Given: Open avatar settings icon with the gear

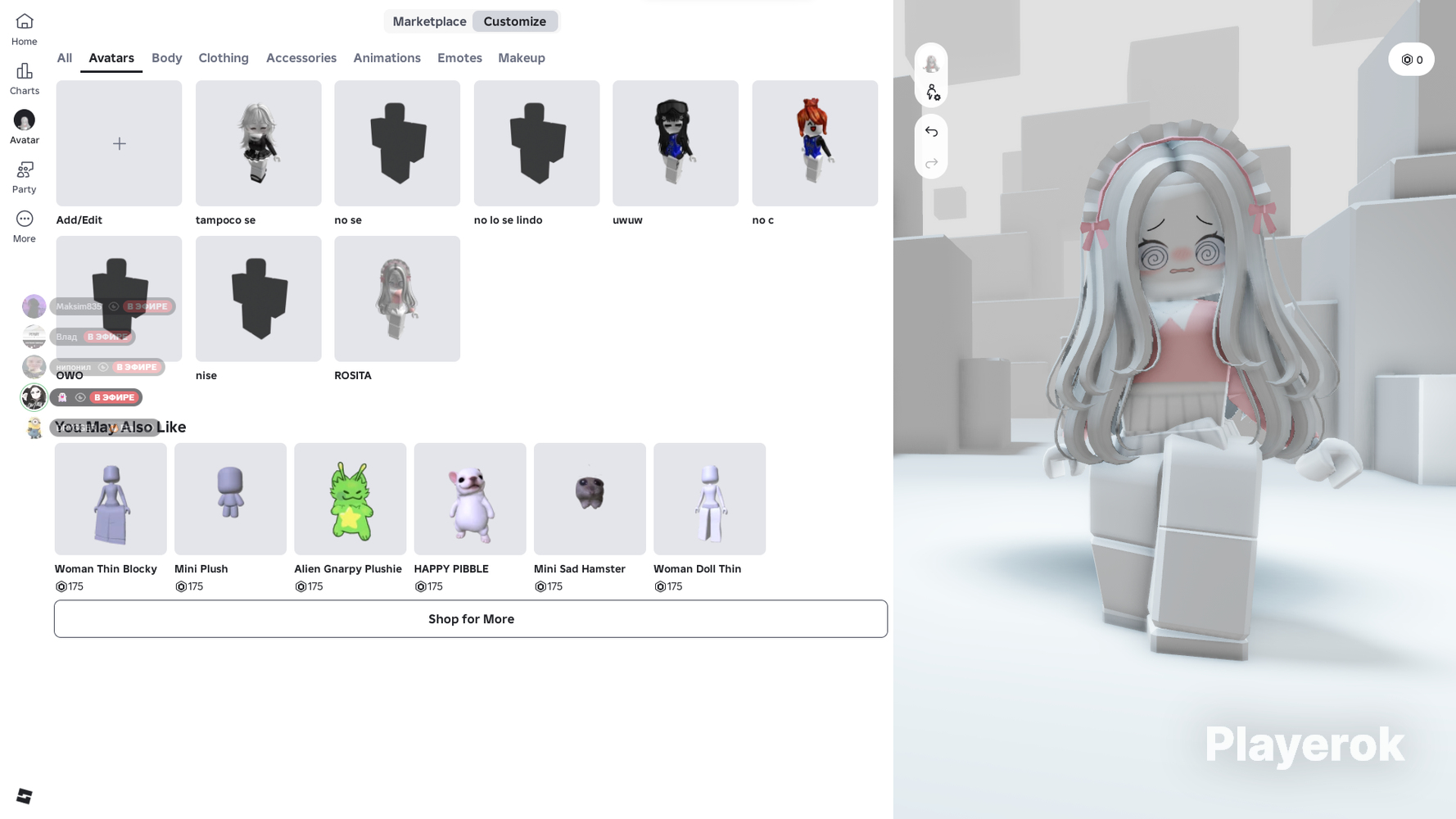Looking at the screenshot, I should pyautogui.click(x=932, y=93).
